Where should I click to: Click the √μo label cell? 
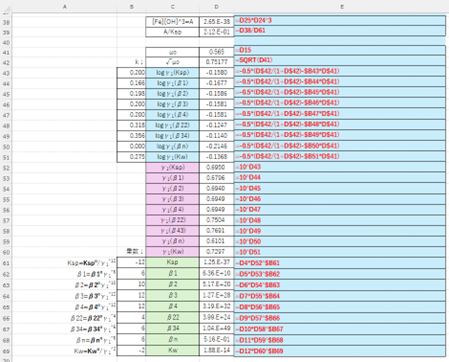click(172, 62)
